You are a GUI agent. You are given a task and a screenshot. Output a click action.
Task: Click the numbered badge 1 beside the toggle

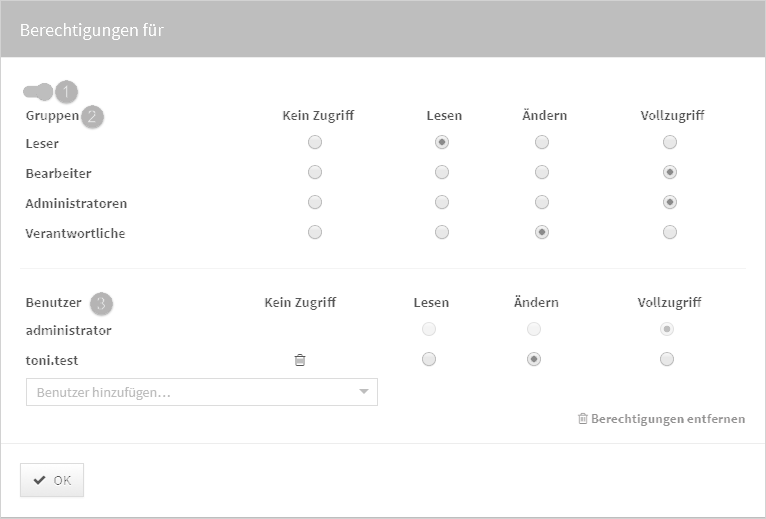pyautogui.click(x=67, y=92)
